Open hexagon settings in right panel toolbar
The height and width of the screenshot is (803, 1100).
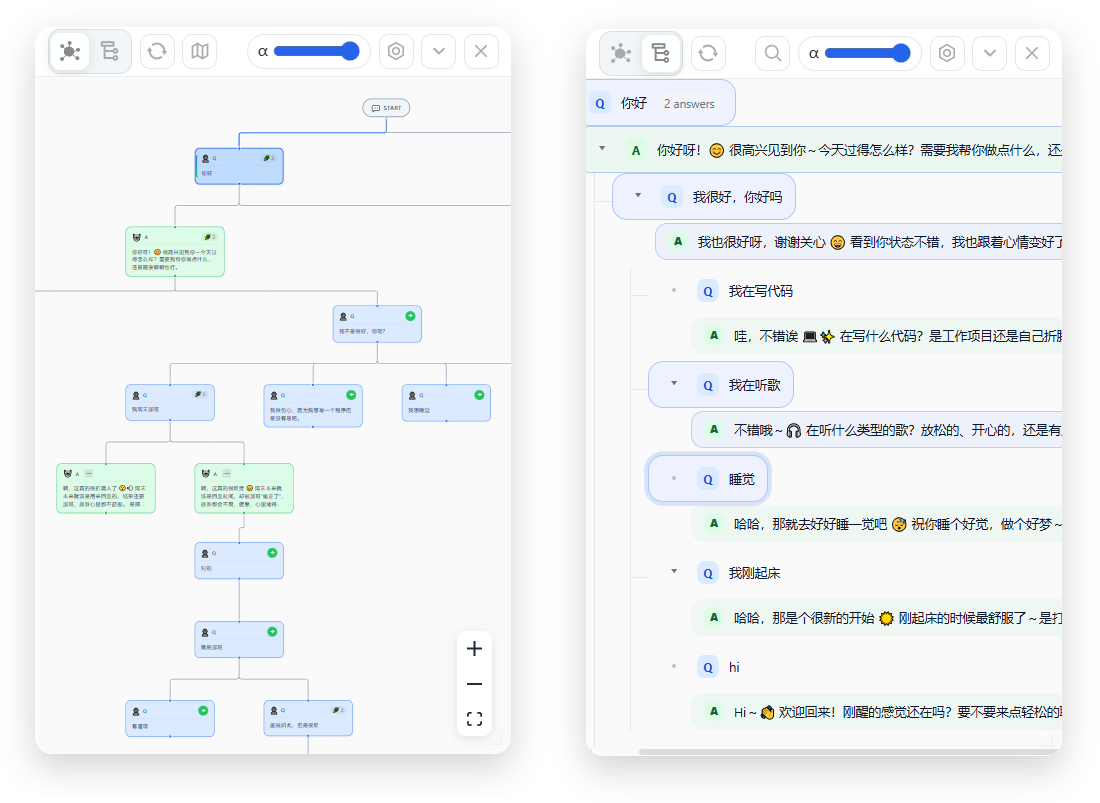(947, 53)
